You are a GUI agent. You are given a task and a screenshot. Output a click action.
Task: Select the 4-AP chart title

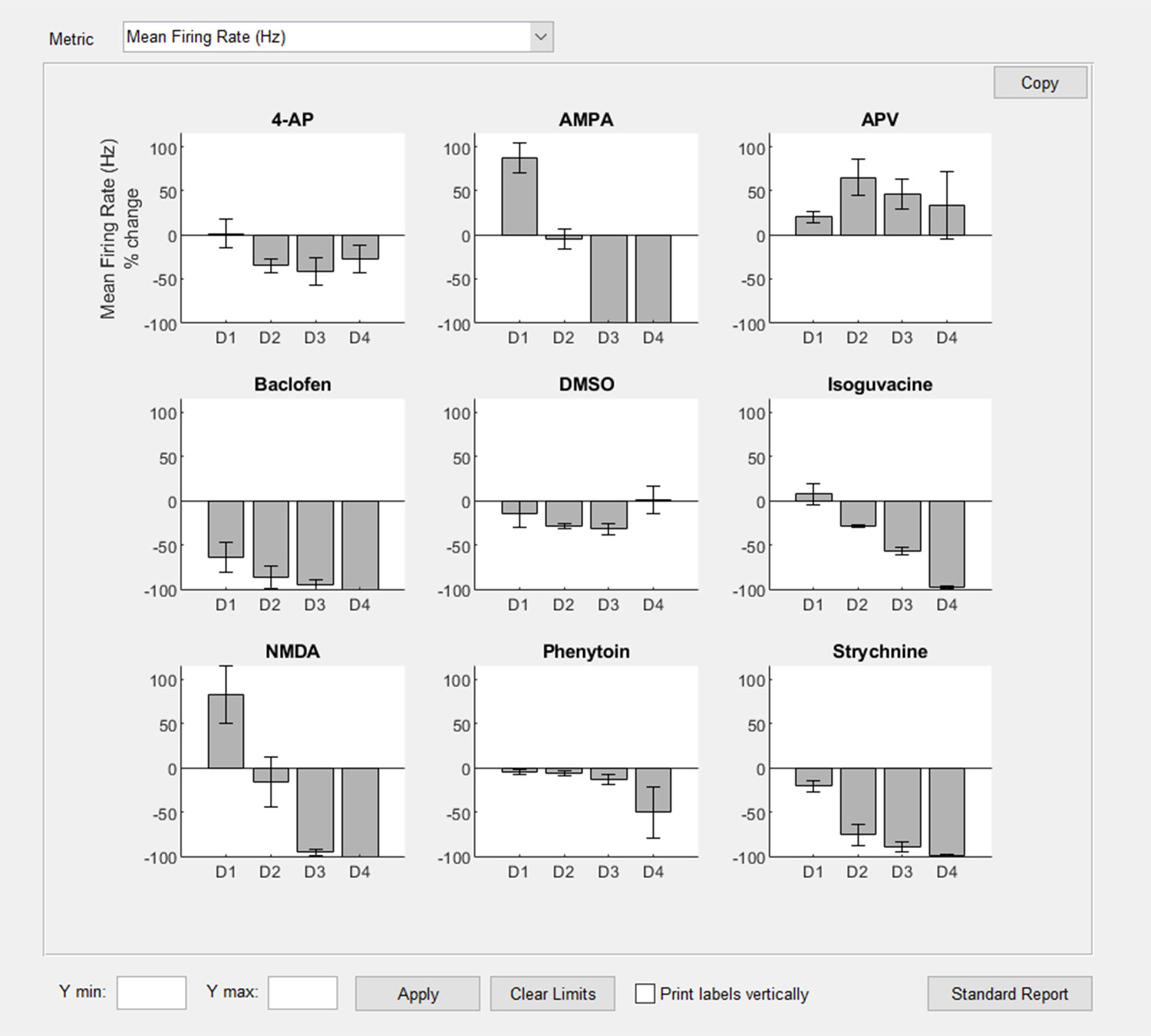[292, 120]
